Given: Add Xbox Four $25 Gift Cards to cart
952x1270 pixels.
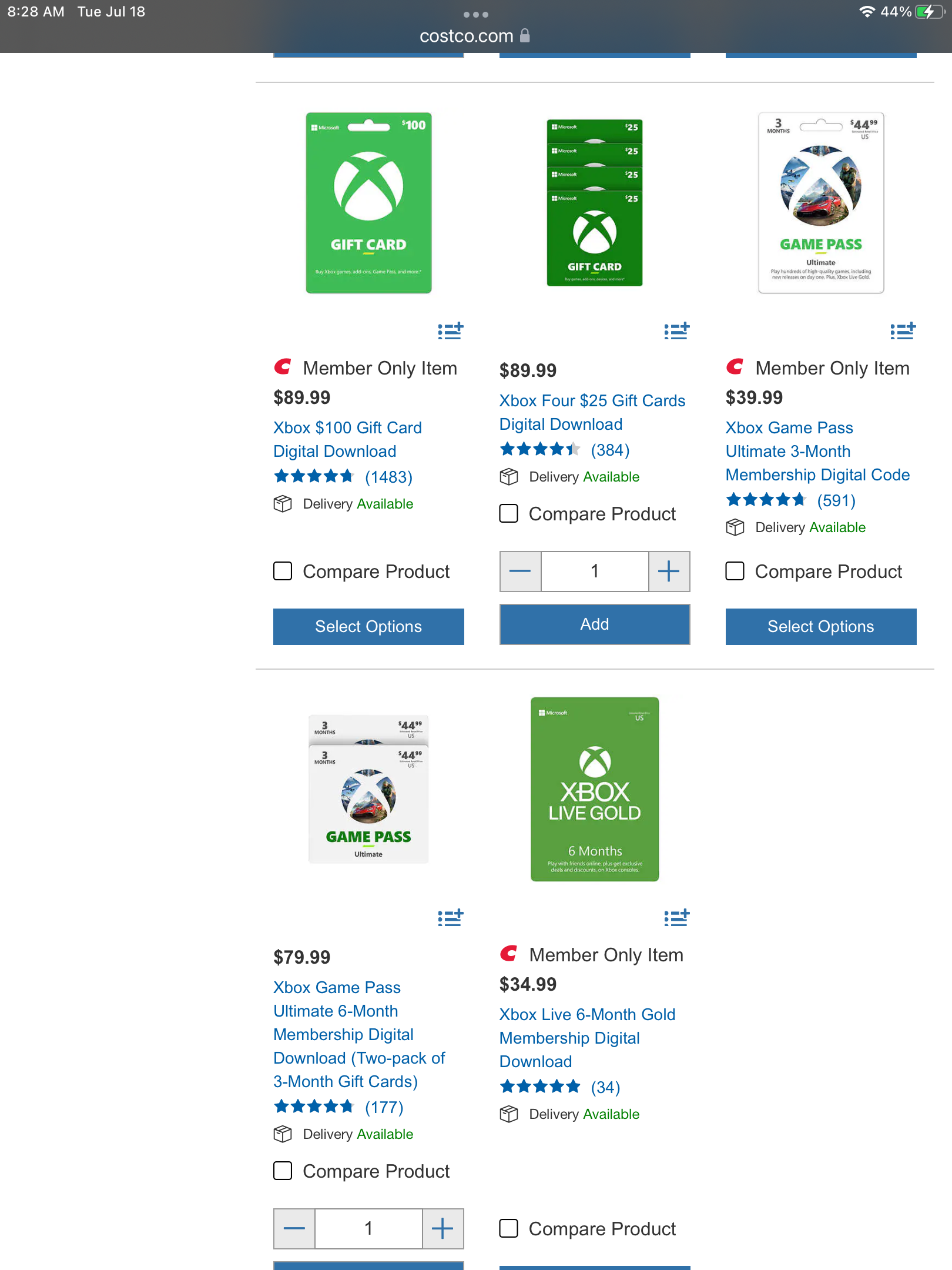Looking at the screenshot, I should 595,624.
